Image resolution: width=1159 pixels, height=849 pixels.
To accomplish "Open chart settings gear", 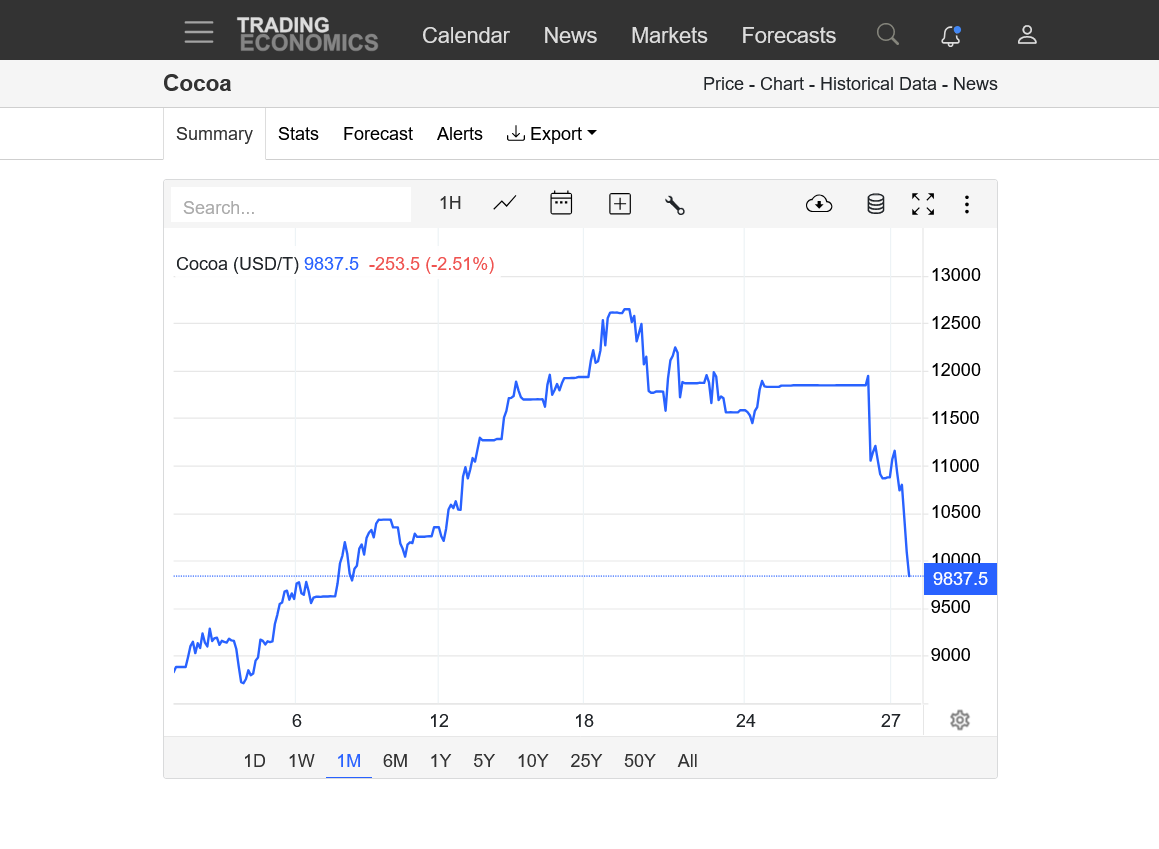I will 960,720.
